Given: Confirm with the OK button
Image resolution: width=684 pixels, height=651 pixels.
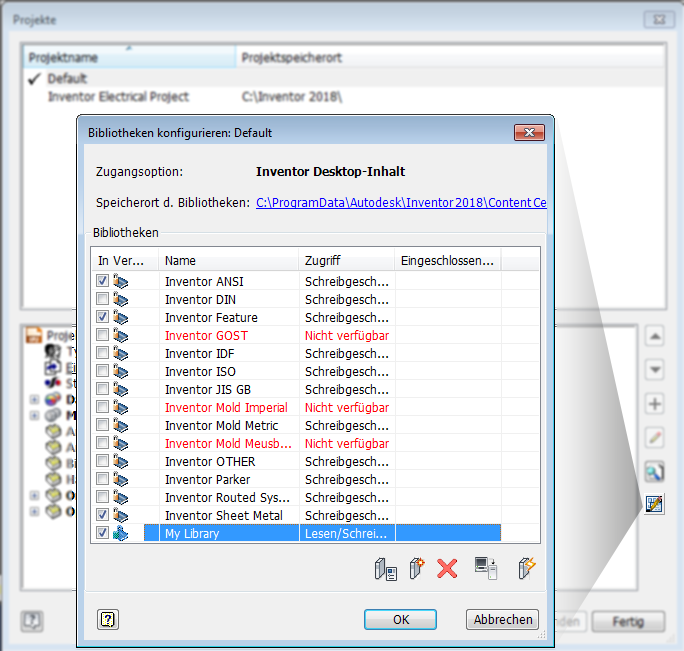Looking at the screenshot, I should tap(400, 620).
